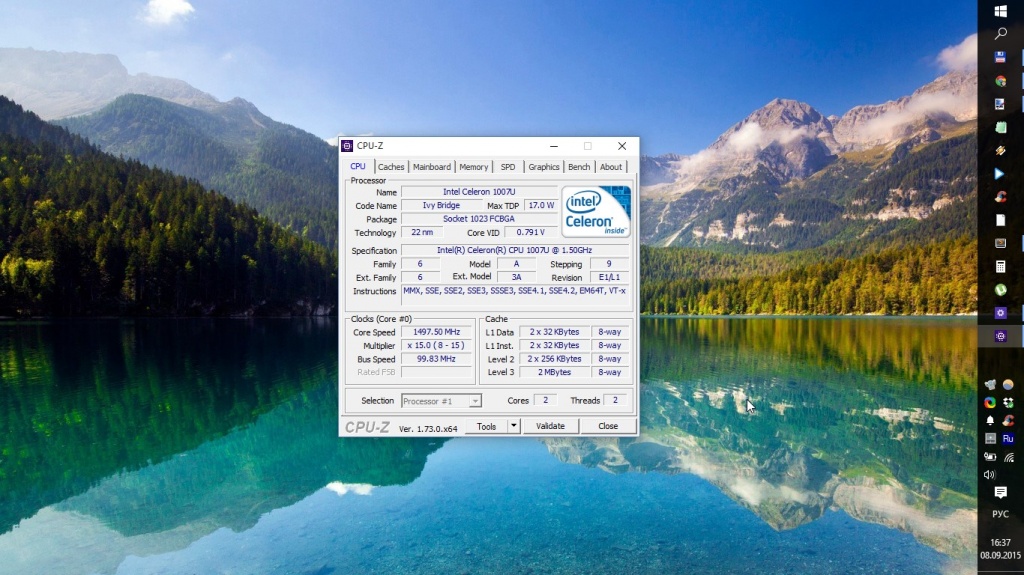The height and width of the screenshot is (575, 1024).
Task: Click the Level 3 value 2 MBytes
Action: (x=554, y=372)
